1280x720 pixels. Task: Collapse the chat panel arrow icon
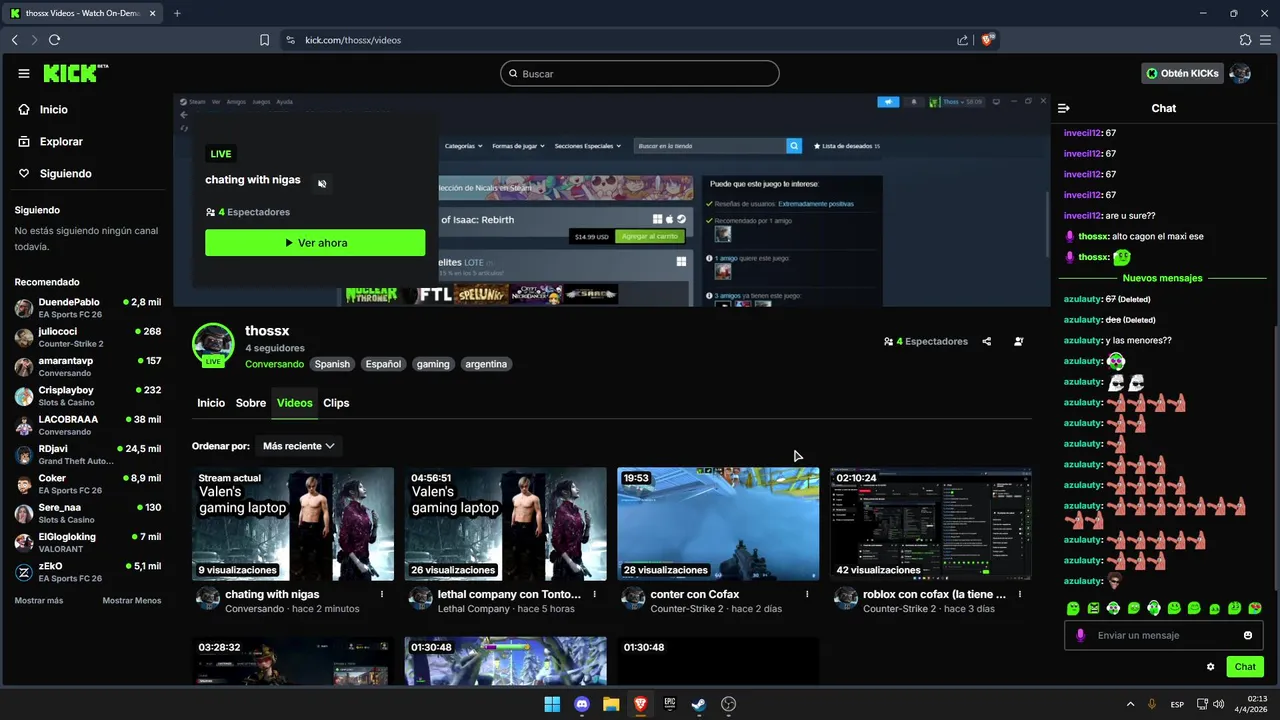tap(1064, 108)
